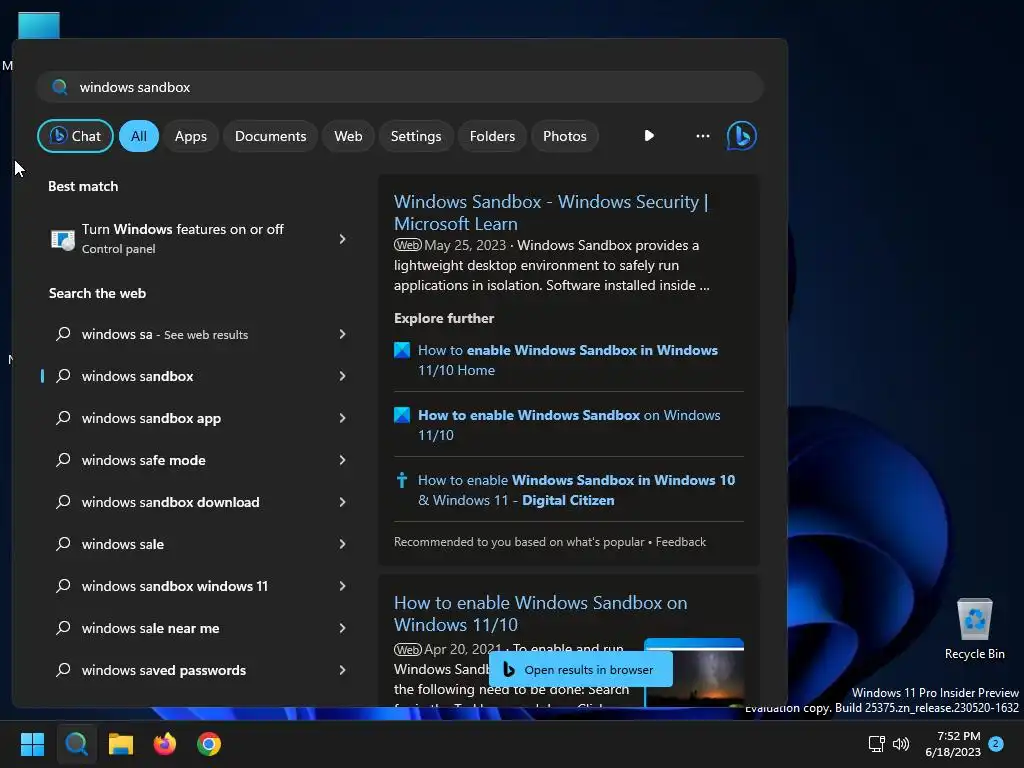1024x768 pixels.
Task: Click the night sky thumbnail in second result
Action: click(694, 673)
